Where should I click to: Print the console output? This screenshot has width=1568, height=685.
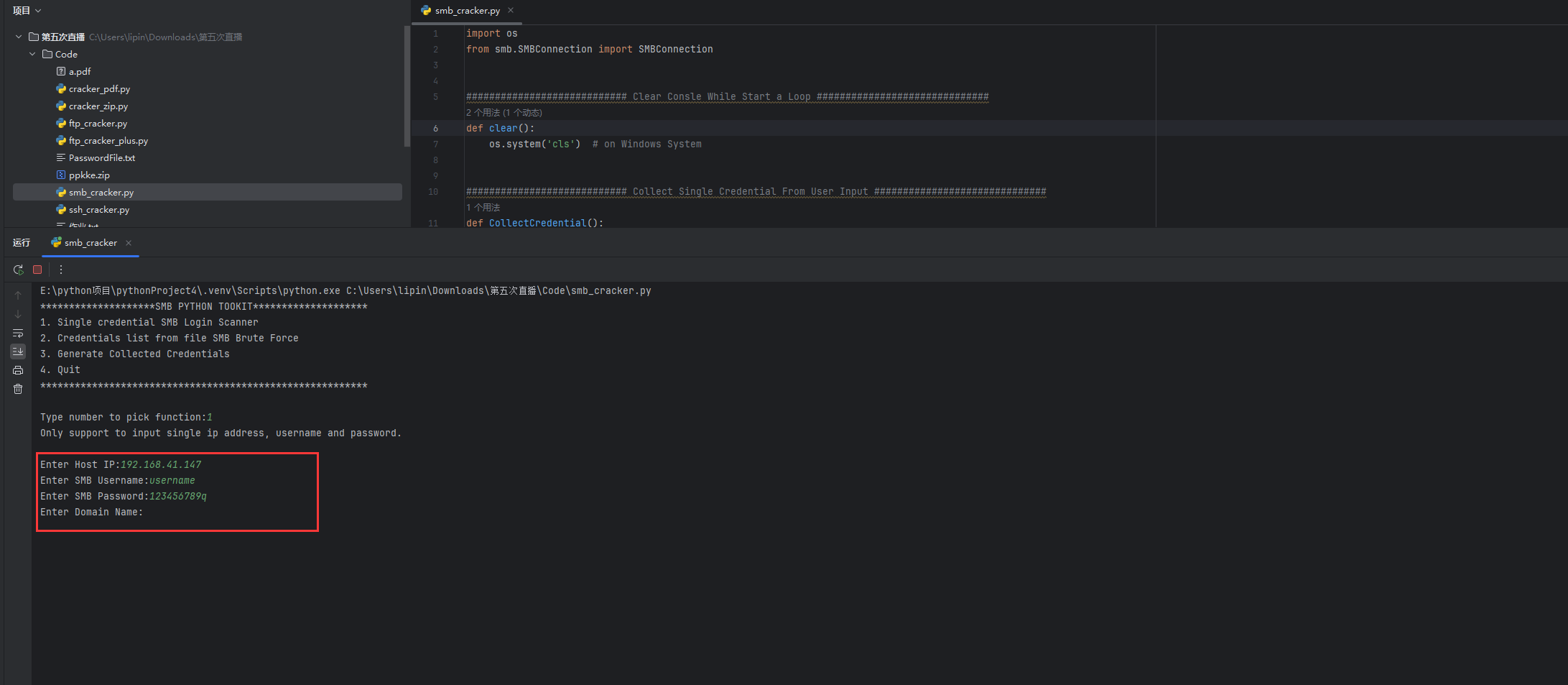(18, 370)
